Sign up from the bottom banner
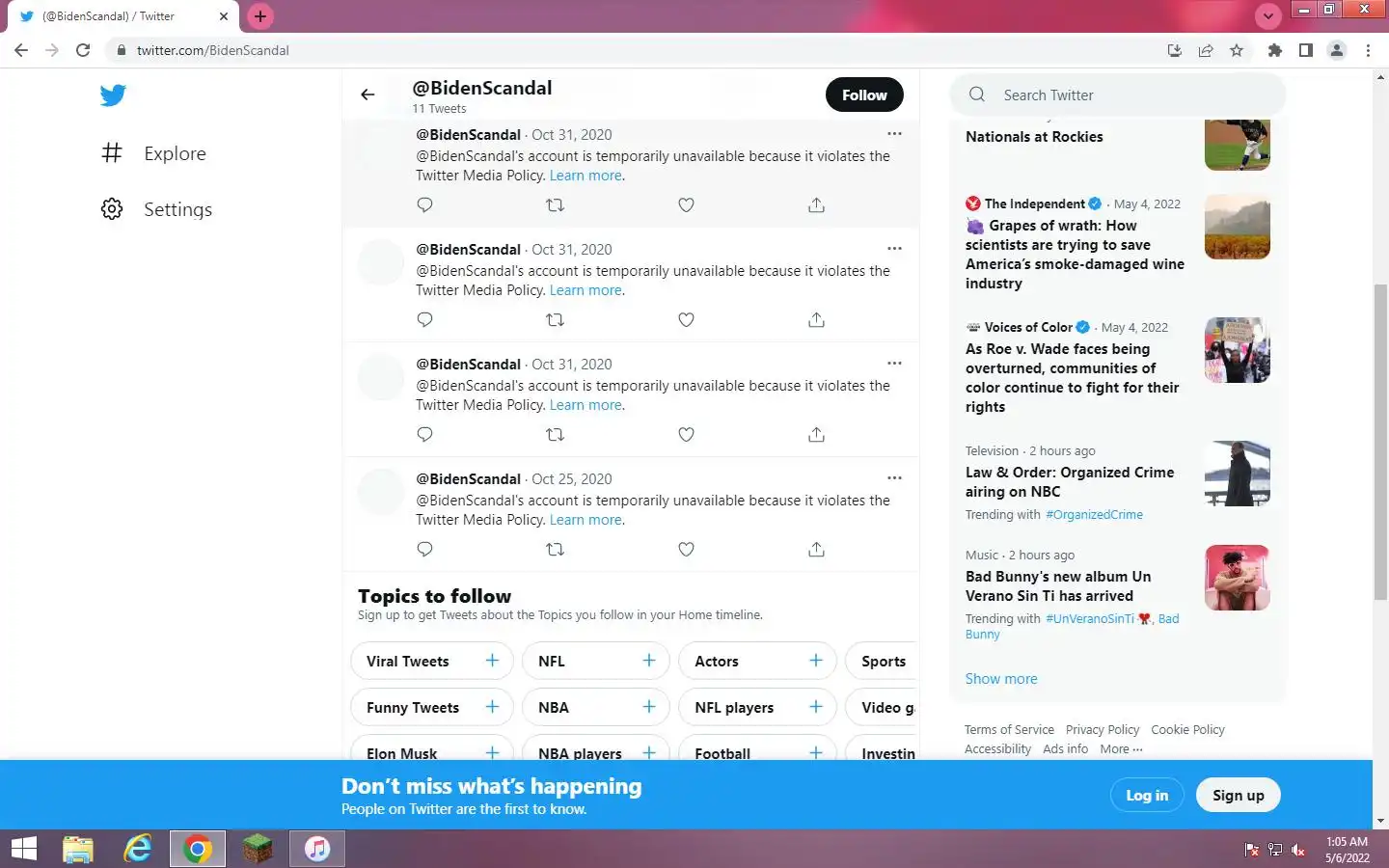The image size is (1389, 868). 1238,796
